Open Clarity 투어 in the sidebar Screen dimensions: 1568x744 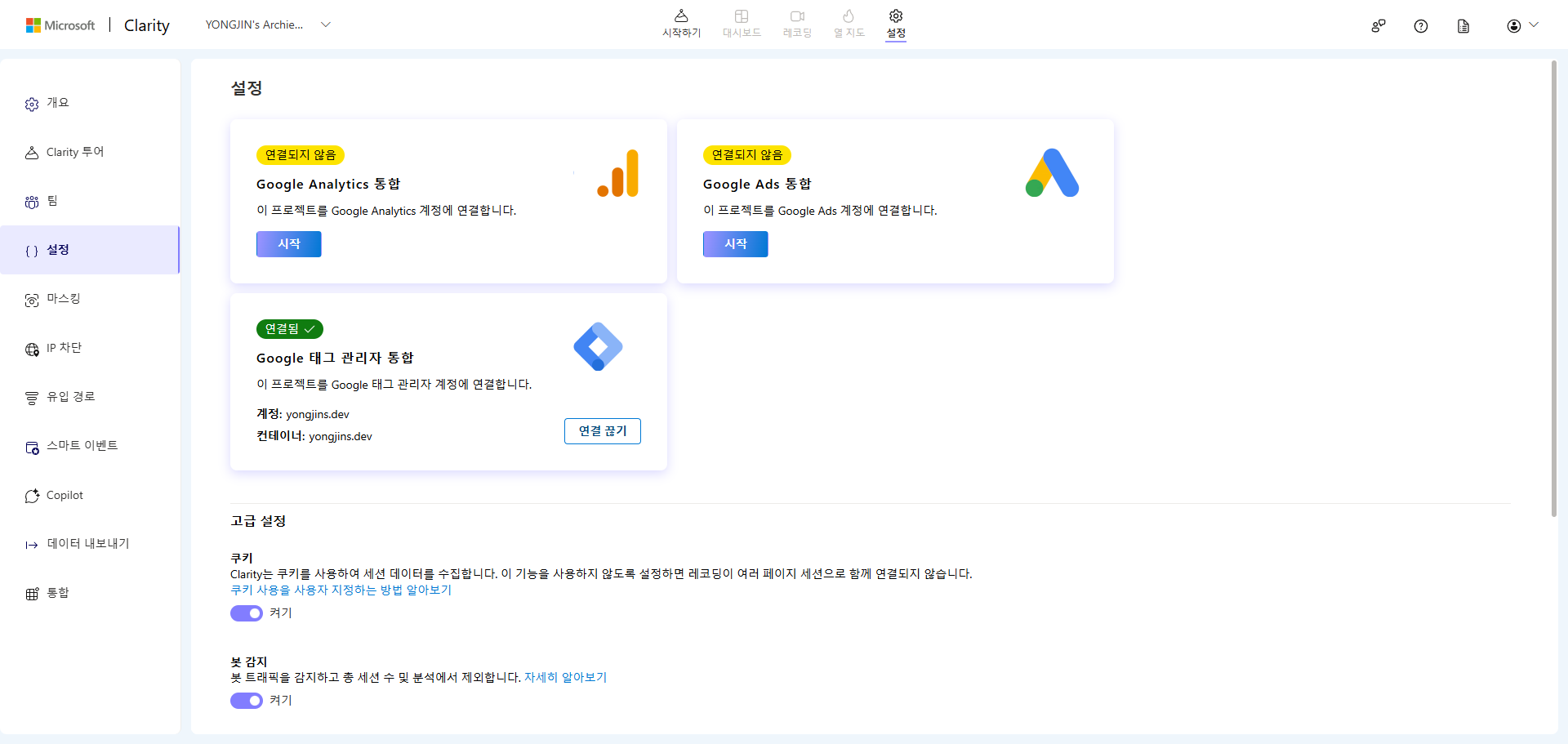pos(90,152)
